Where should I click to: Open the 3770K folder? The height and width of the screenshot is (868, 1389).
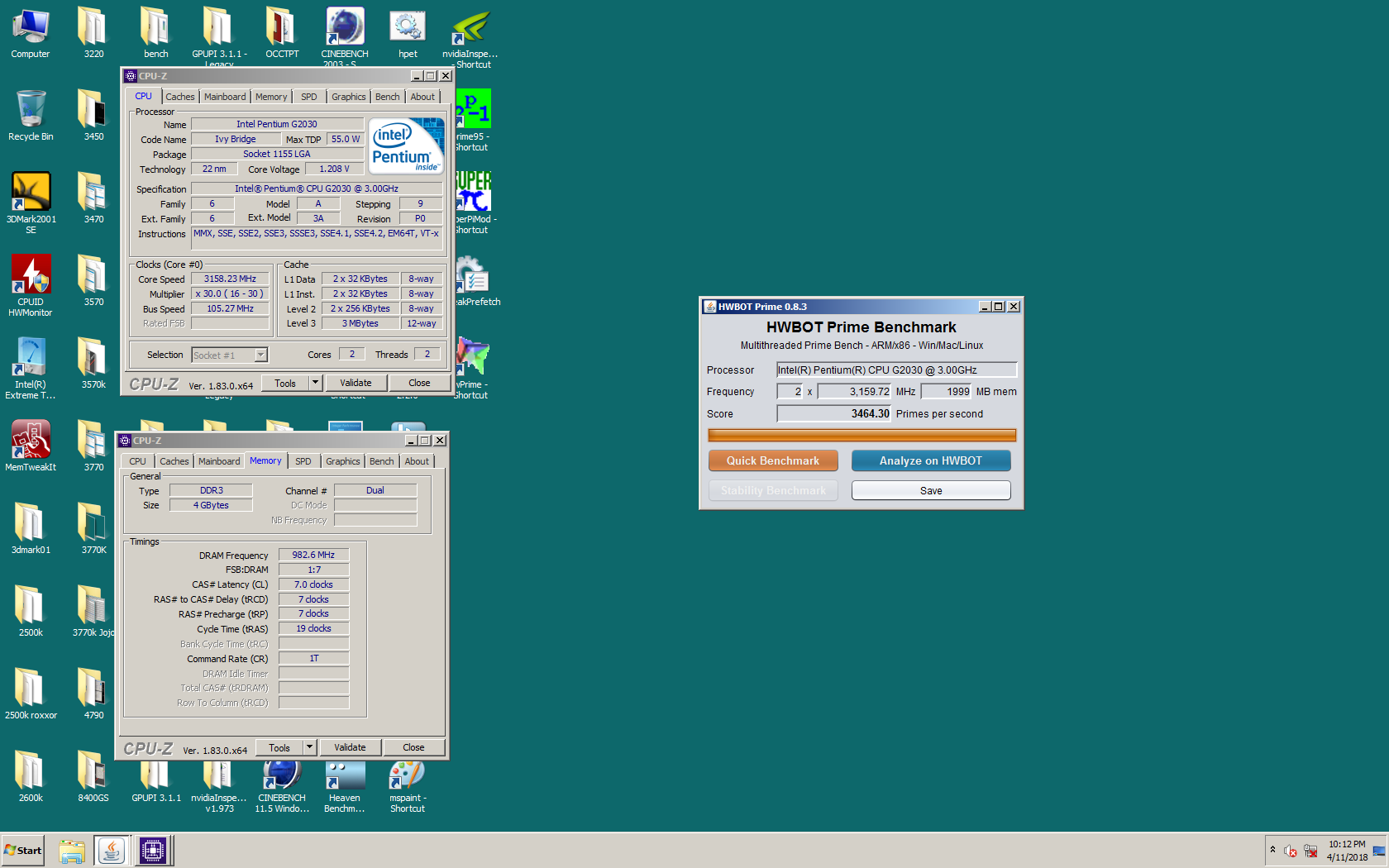click(x=93, y=527)
